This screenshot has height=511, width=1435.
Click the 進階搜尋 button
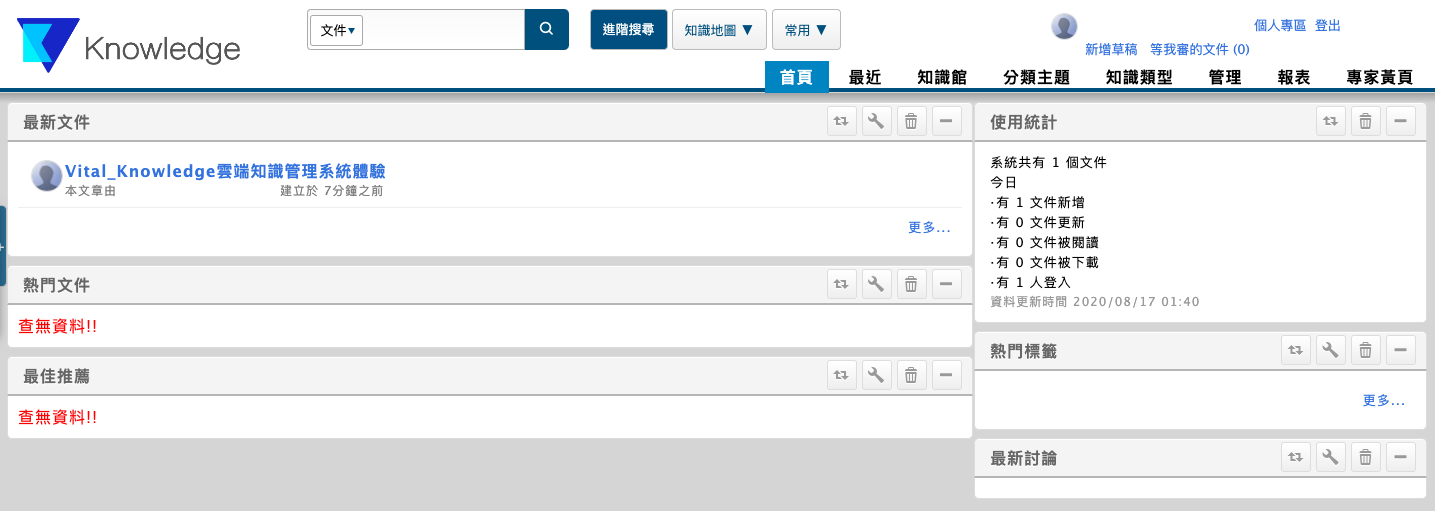[629, 30]
